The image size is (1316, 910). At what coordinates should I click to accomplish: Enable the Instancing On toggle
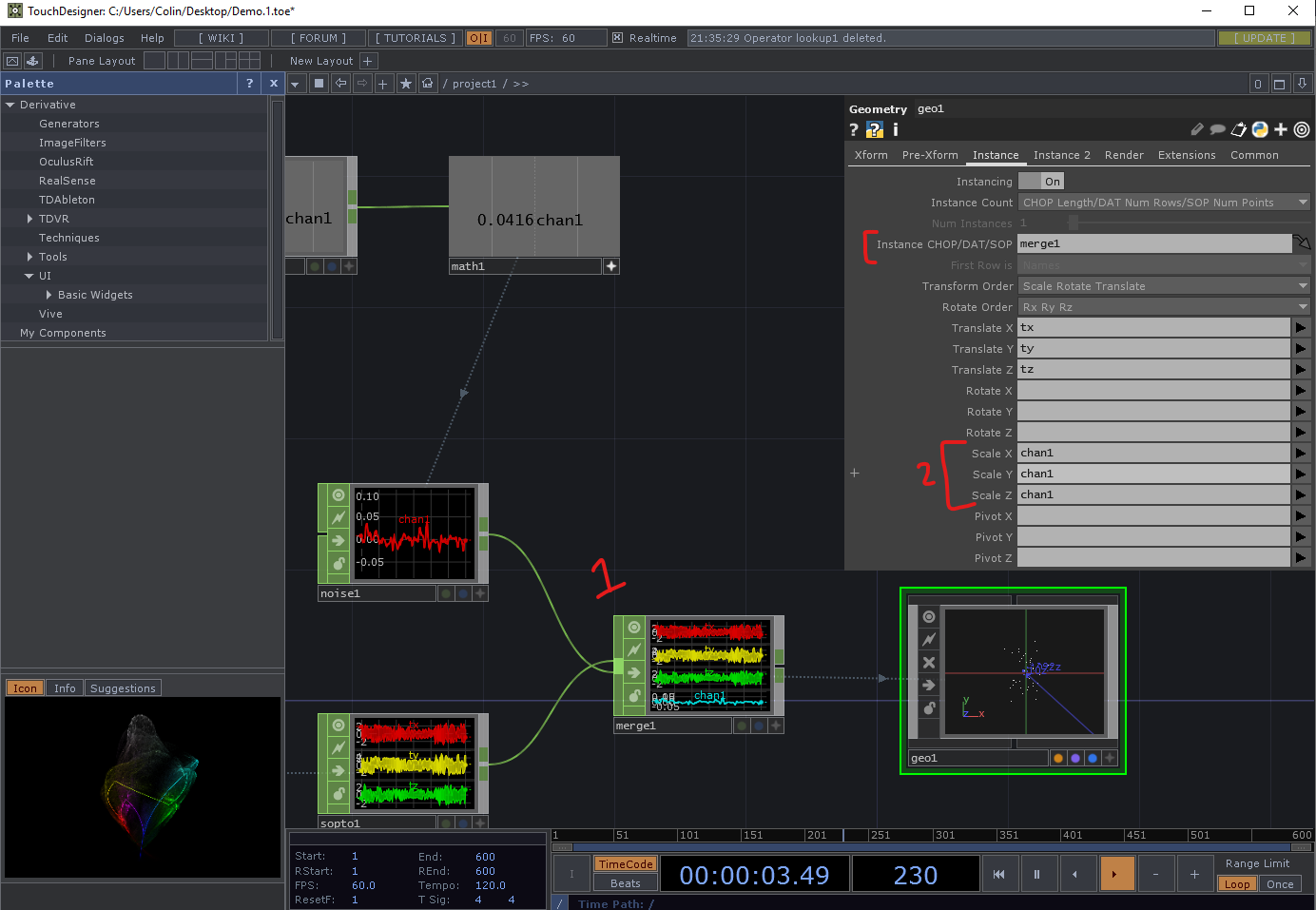coord(1041,181)
